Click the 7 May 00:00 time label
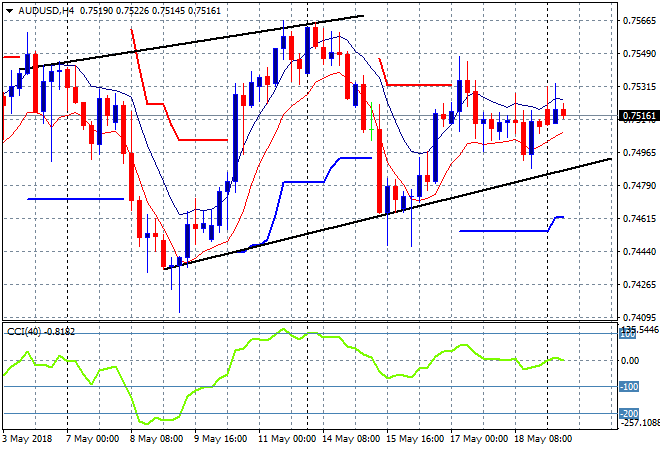This screenshot has height=450, width=660. click(x=93, y=439)
